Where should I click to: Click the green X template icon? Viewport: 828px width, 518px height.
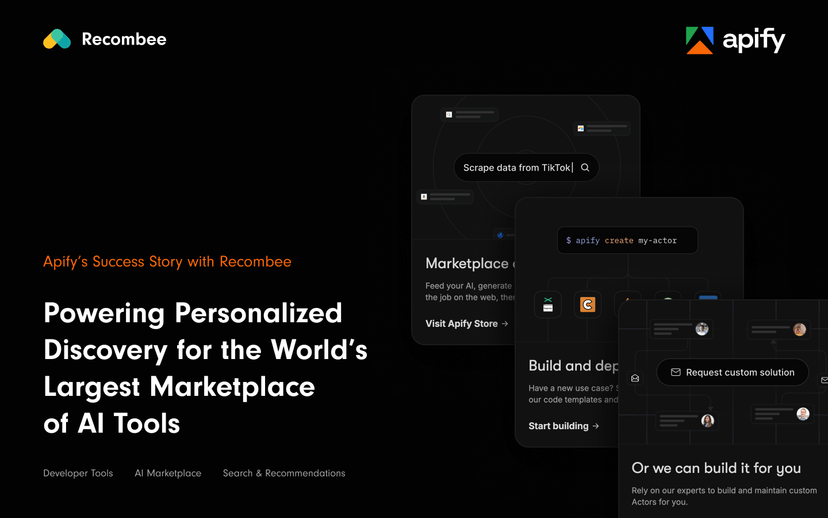(548, 305)
